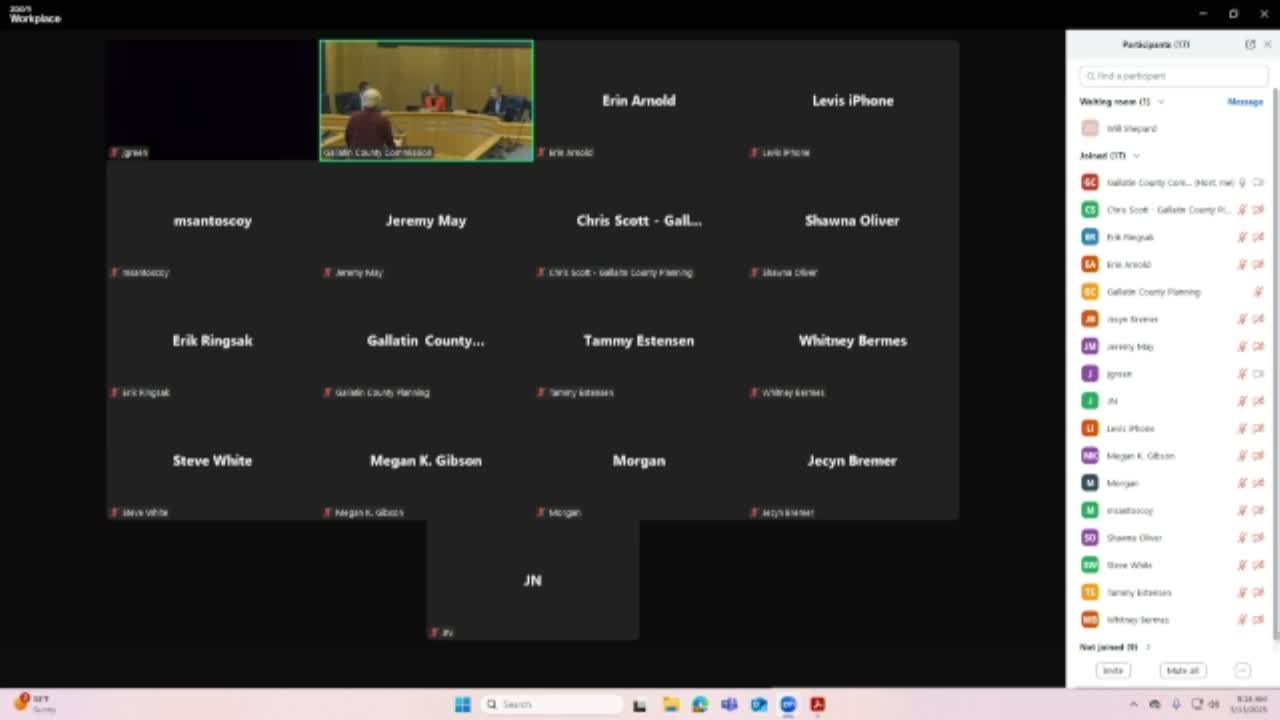The image size is (1280, 720).
Task: Click Erin Arnold's avatar in participant list
Action: point(1090,264)
